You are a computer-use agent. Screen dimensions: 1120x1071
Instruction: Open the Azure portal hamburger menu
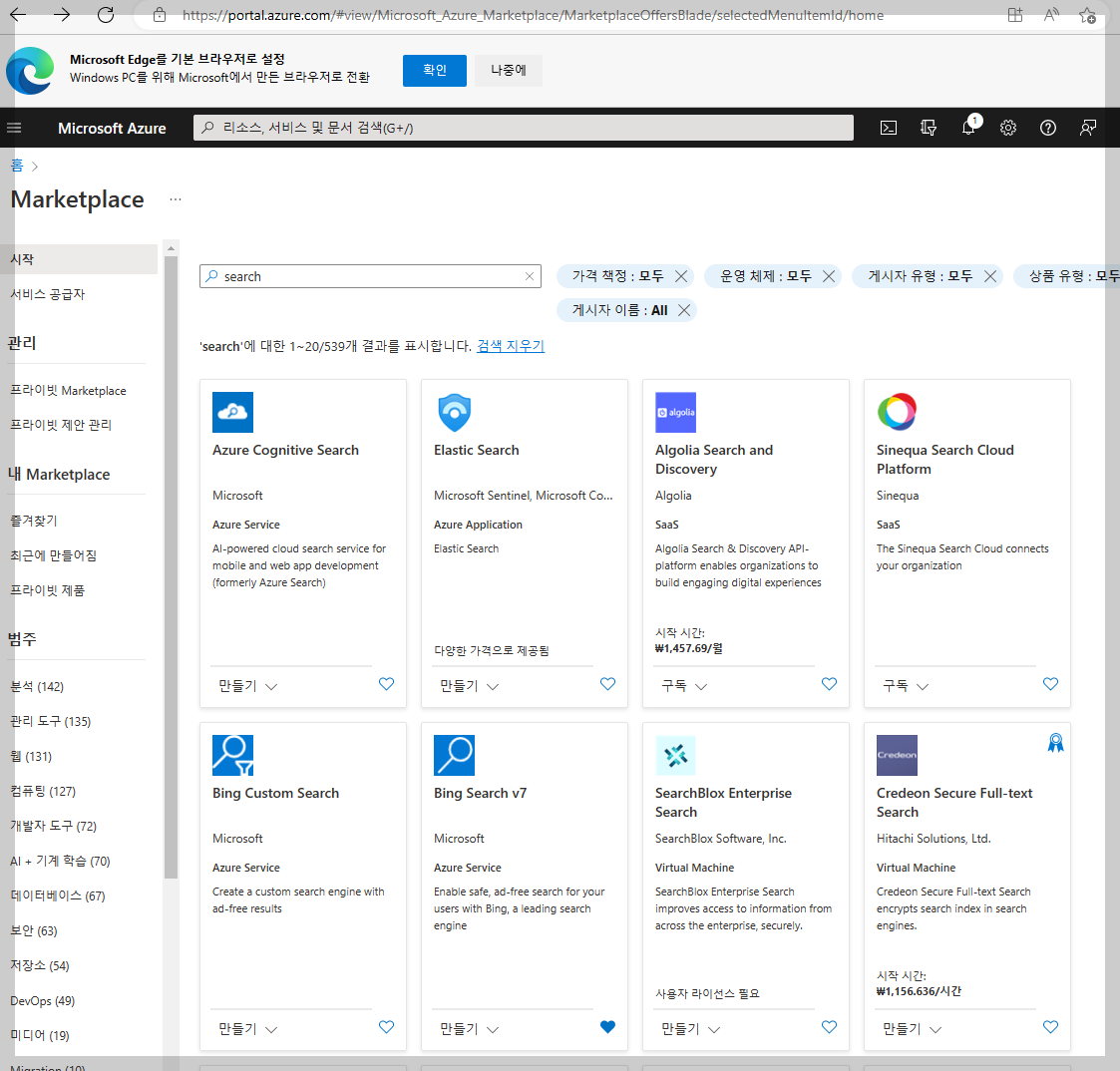[14, 128]
